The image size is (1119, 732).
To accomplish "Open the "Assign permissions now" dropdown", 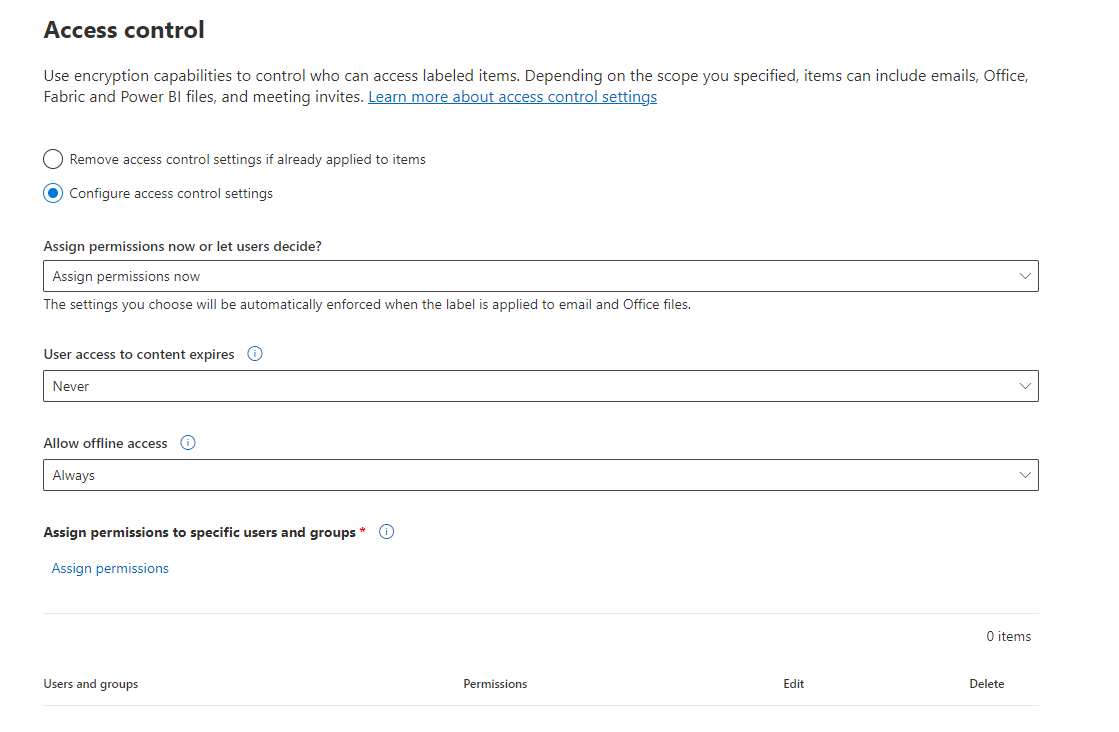I will point(540,276).
